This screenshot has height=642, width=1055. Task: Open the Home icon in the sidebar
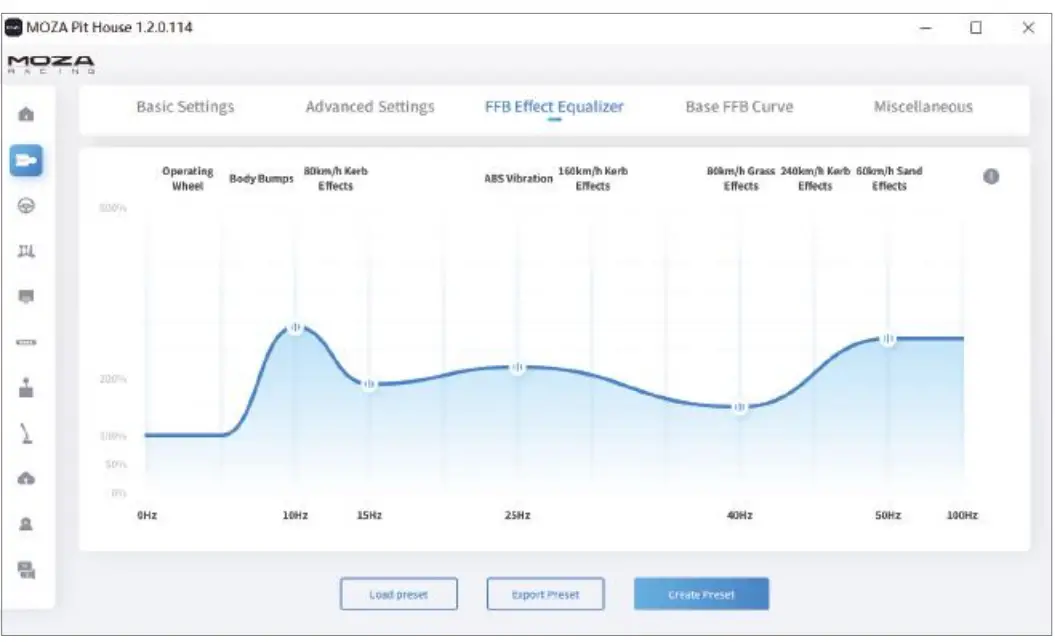(27, 114)
